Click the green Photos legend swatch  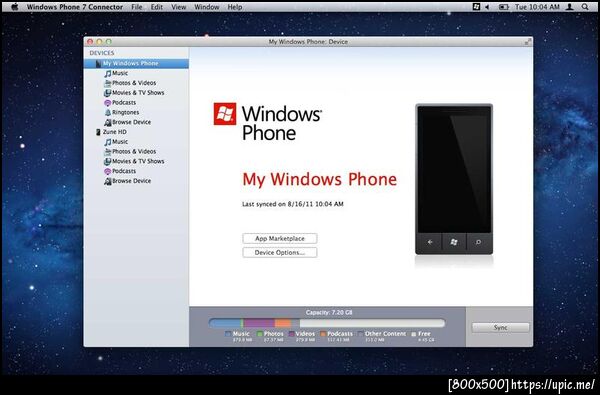[260, 334]
